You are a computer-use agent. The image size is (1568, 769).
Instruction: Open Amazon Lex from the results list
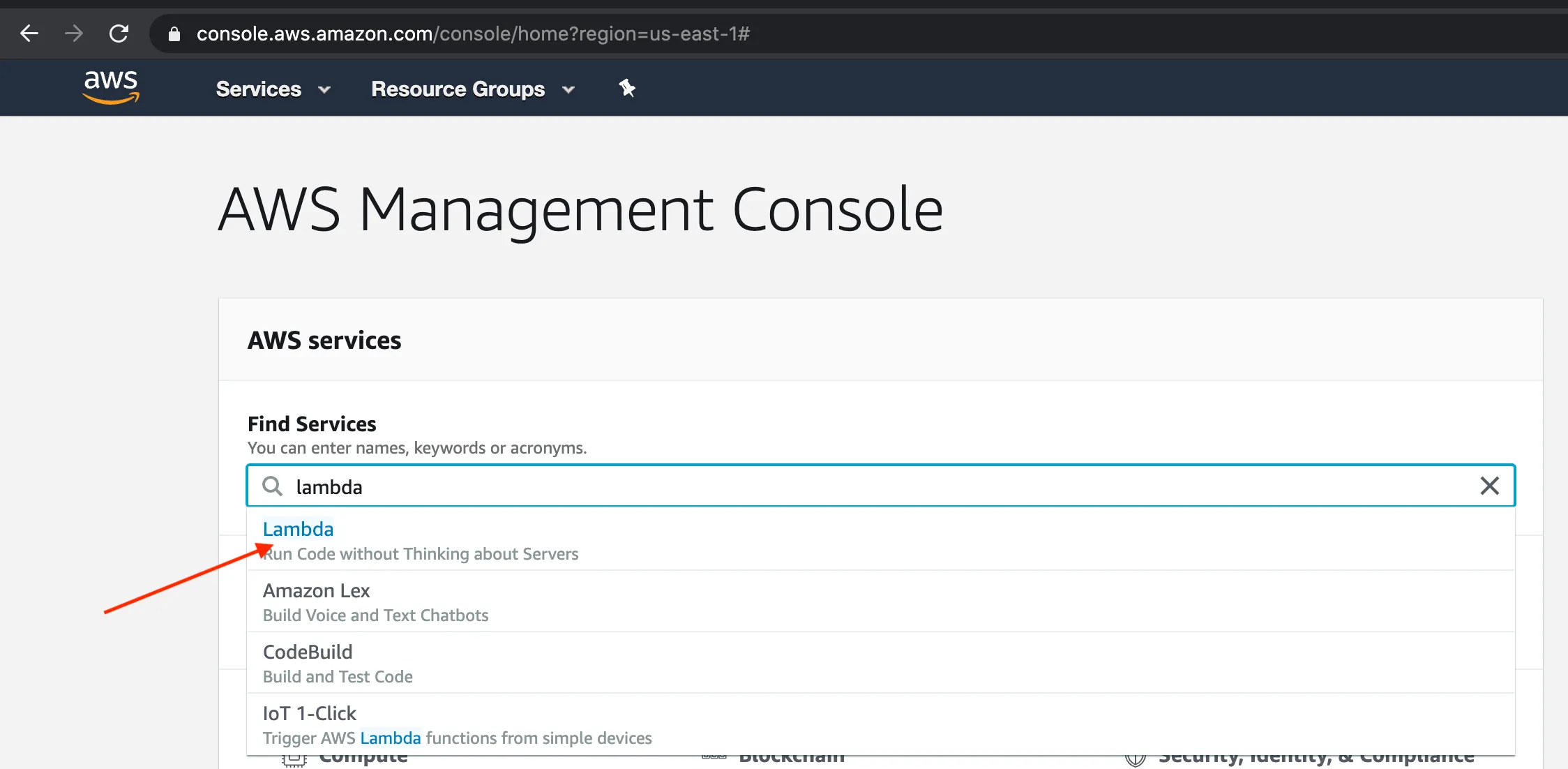pos(316,590)
